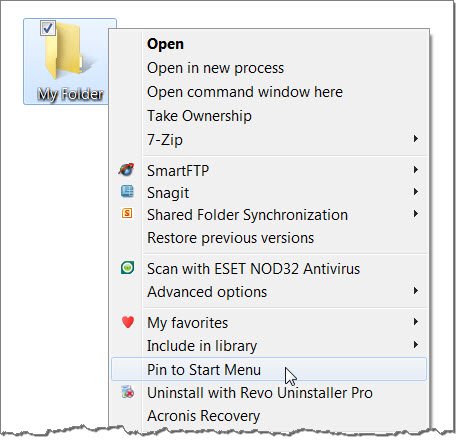Choose Acronis Recovery entry
Image resolution: width=460 pixels, height=440 pixels.
click(x=203, y=416)
